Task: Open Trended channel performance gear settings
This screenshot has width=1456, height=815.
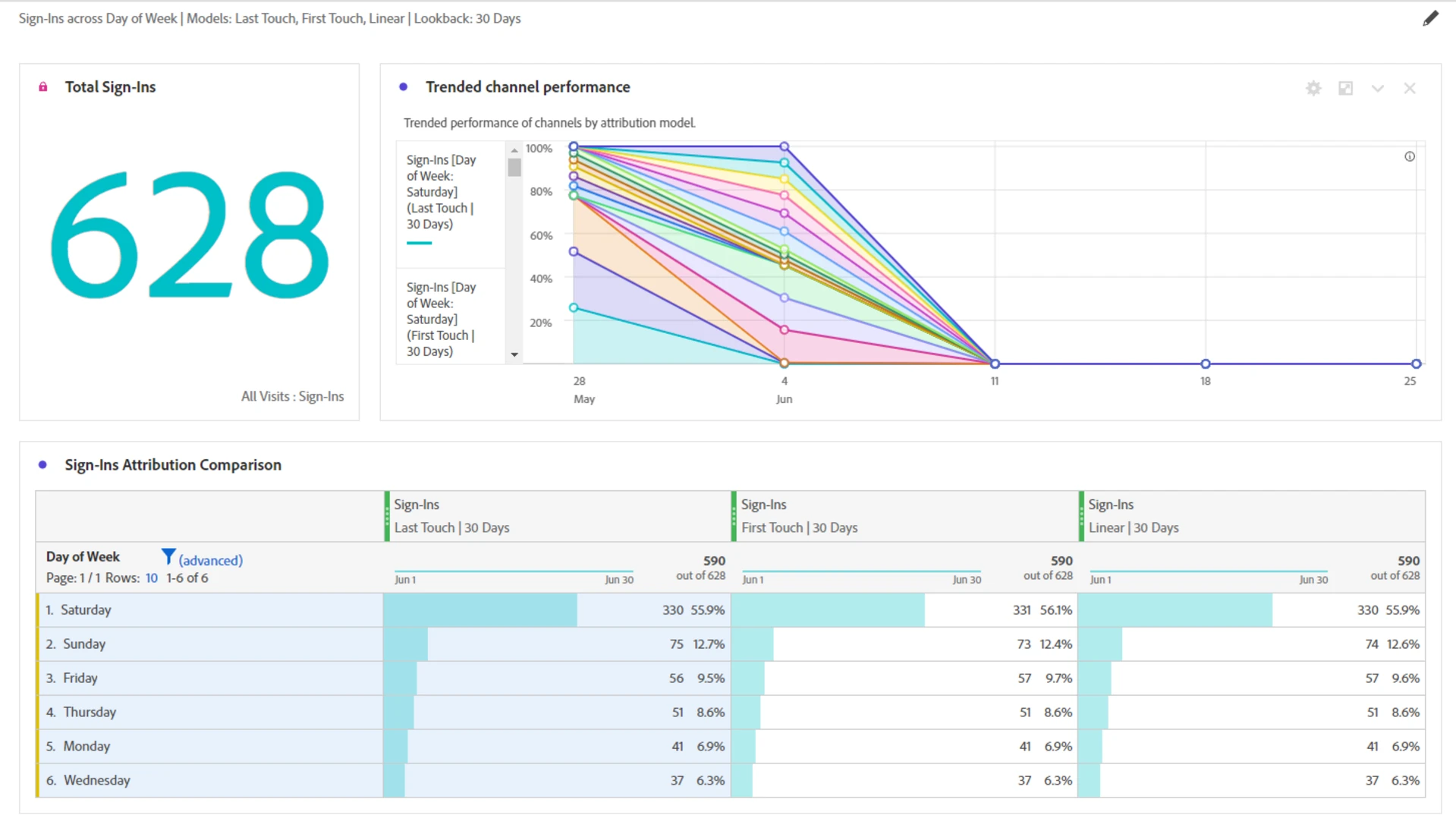Action: coord(1313,89)
